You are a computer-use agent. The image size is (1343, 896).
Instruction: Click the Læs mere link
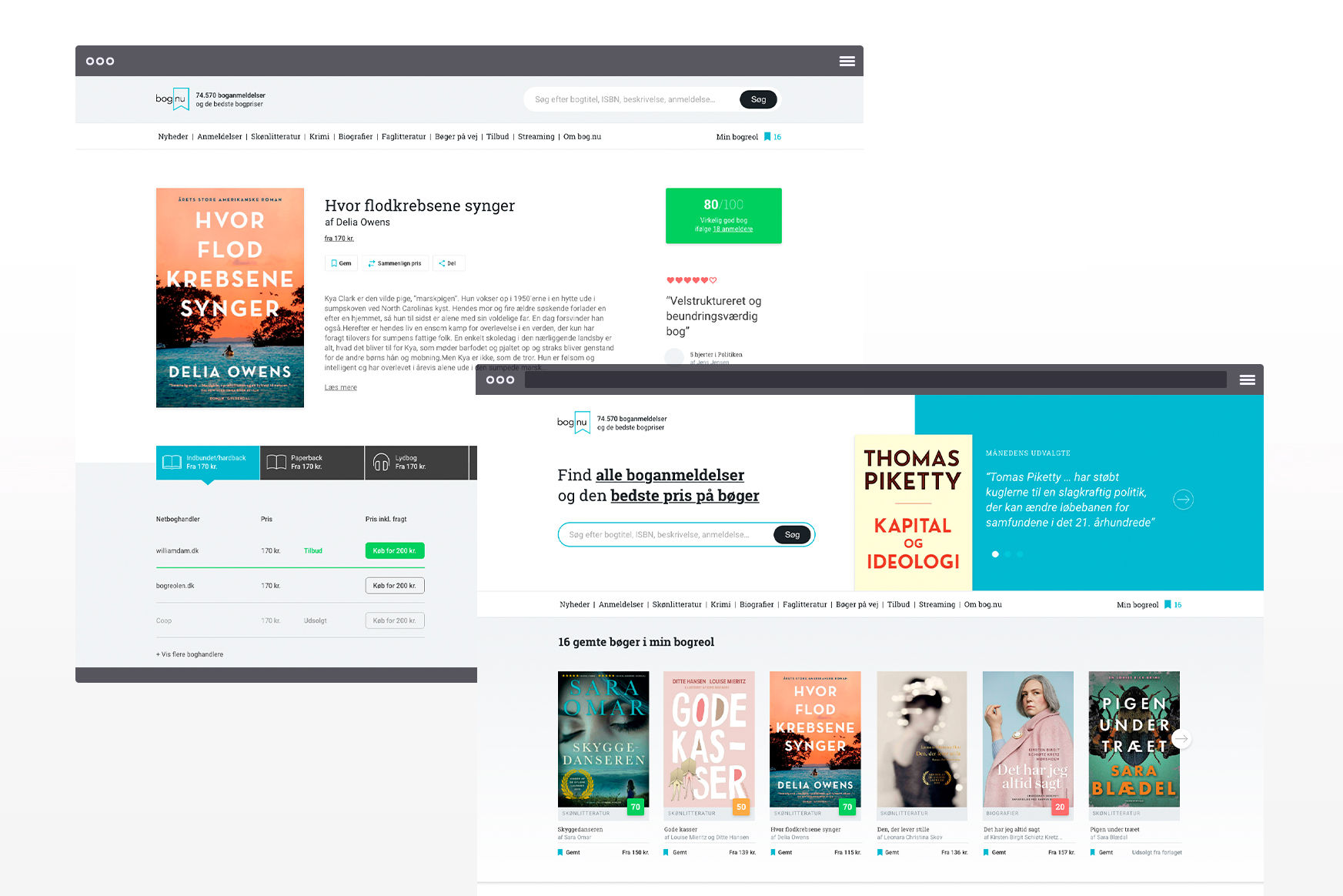pos(341,388)
